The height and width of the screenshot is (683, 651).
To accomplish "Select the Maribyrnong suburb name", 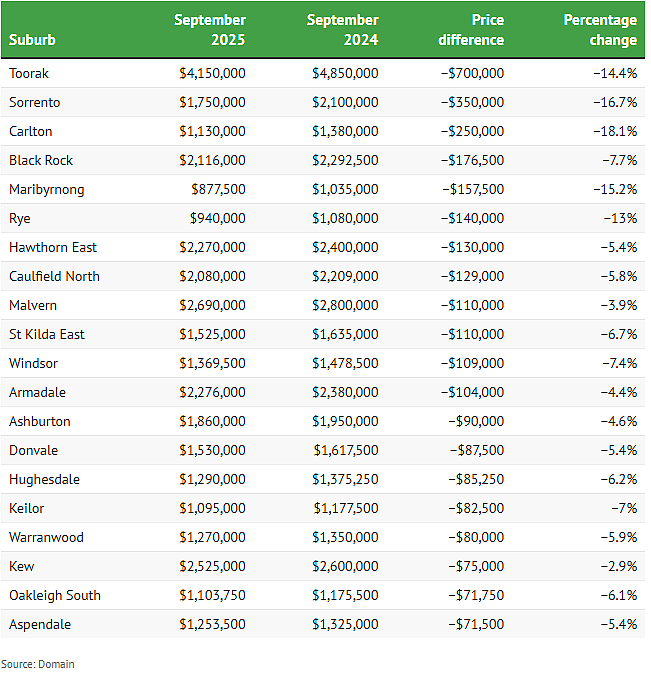I will coord(47,189).
